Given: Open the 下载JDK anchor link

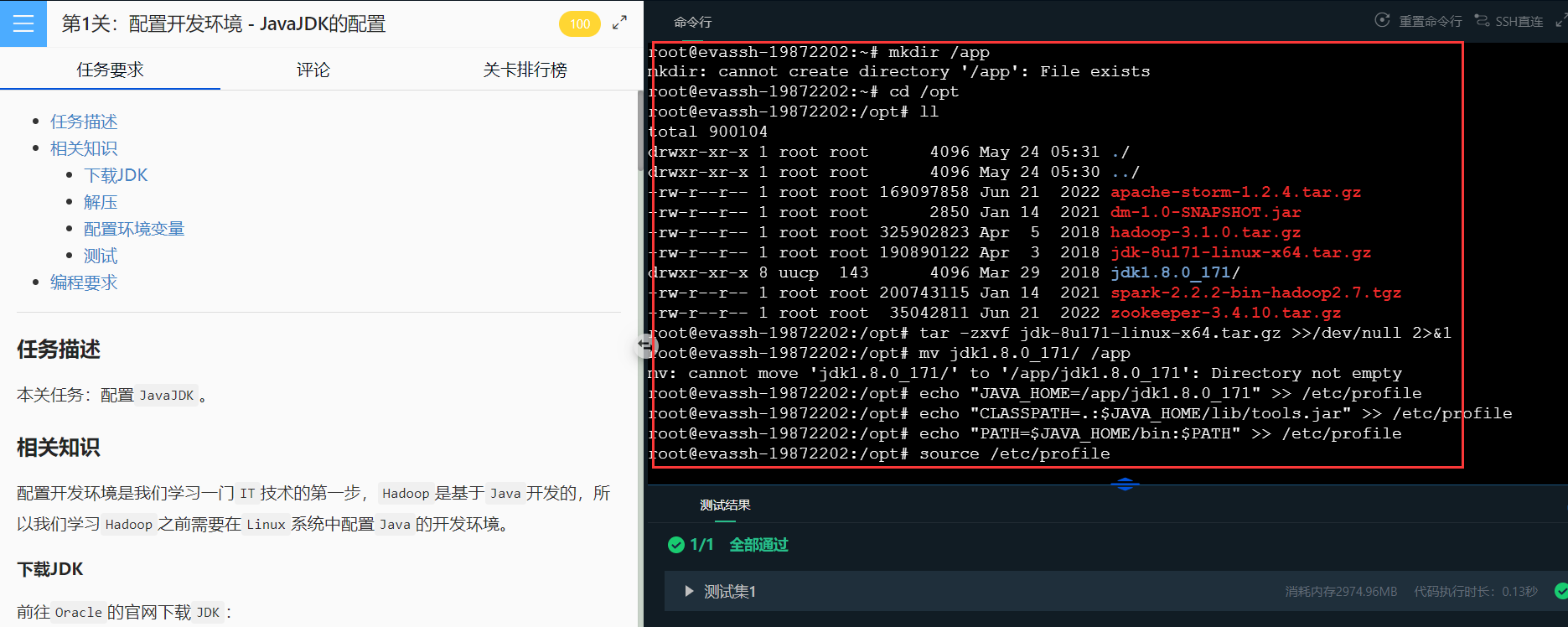Looking at the screenshot, I should (116, 175).
